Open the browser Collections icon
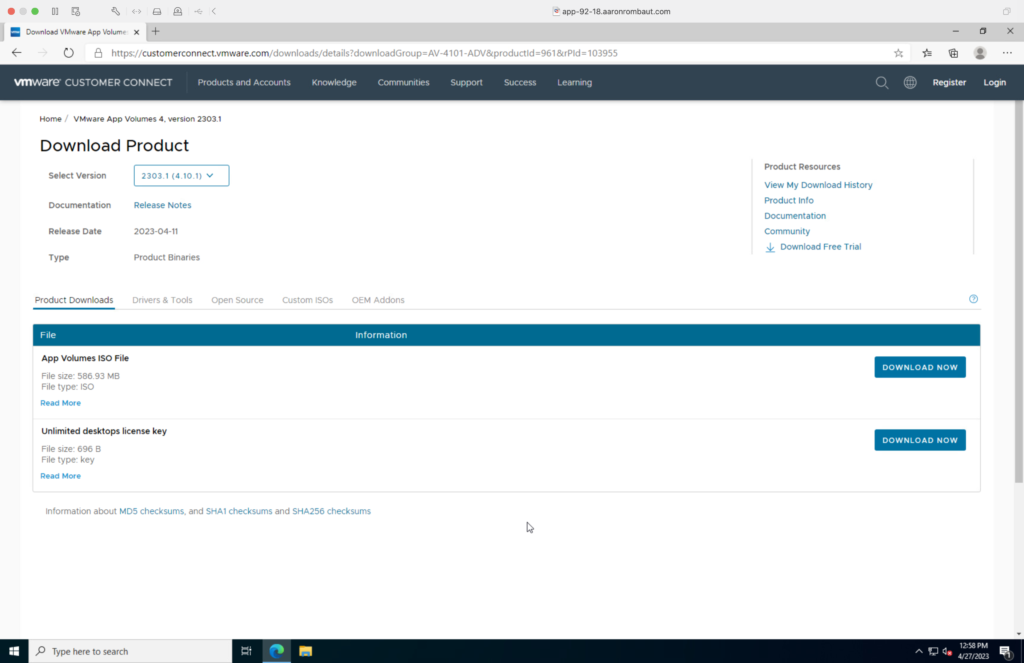 pyautogui.click(x=953, y=53)
